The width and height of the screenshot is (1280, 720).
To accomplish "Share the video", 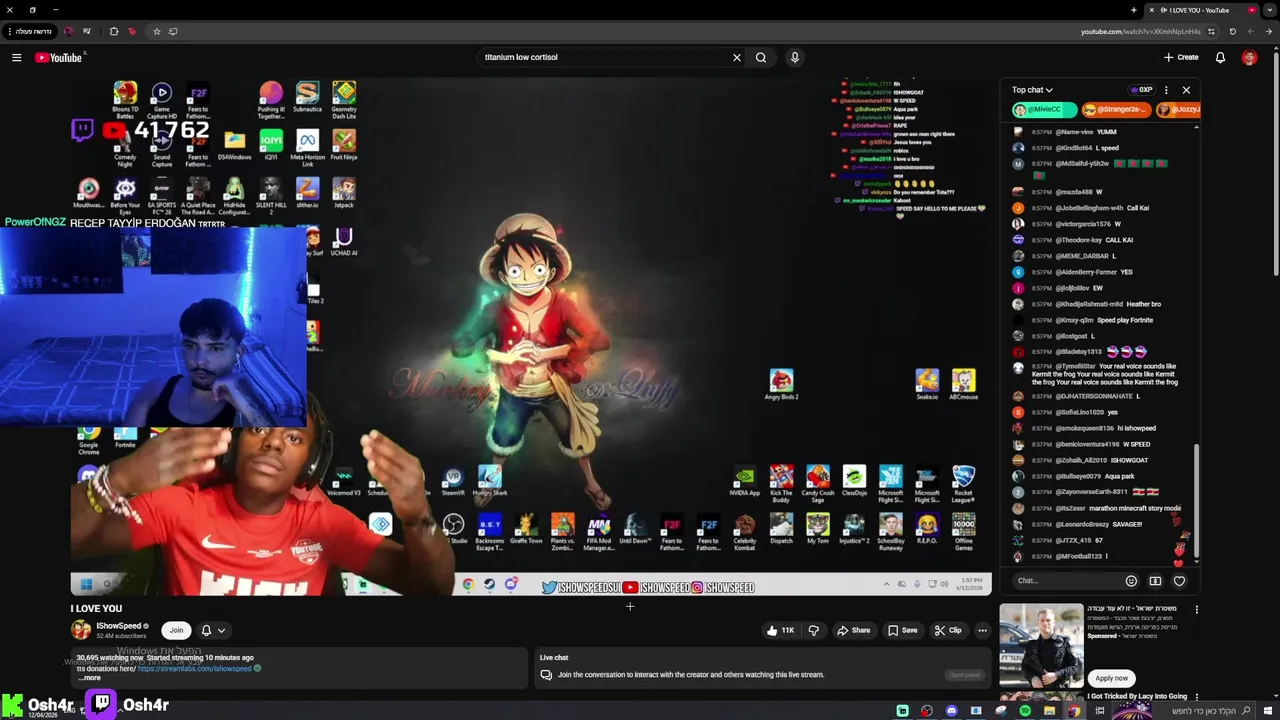I will point(853,630).
